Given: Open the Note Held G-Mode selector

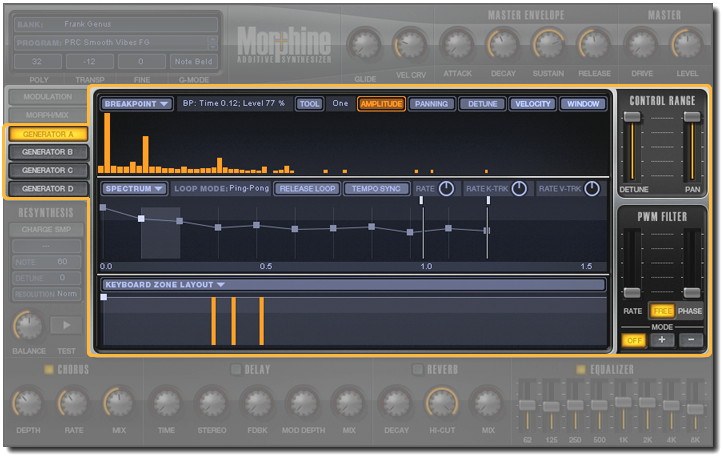Looking at the screenshot, I should 193,61.
